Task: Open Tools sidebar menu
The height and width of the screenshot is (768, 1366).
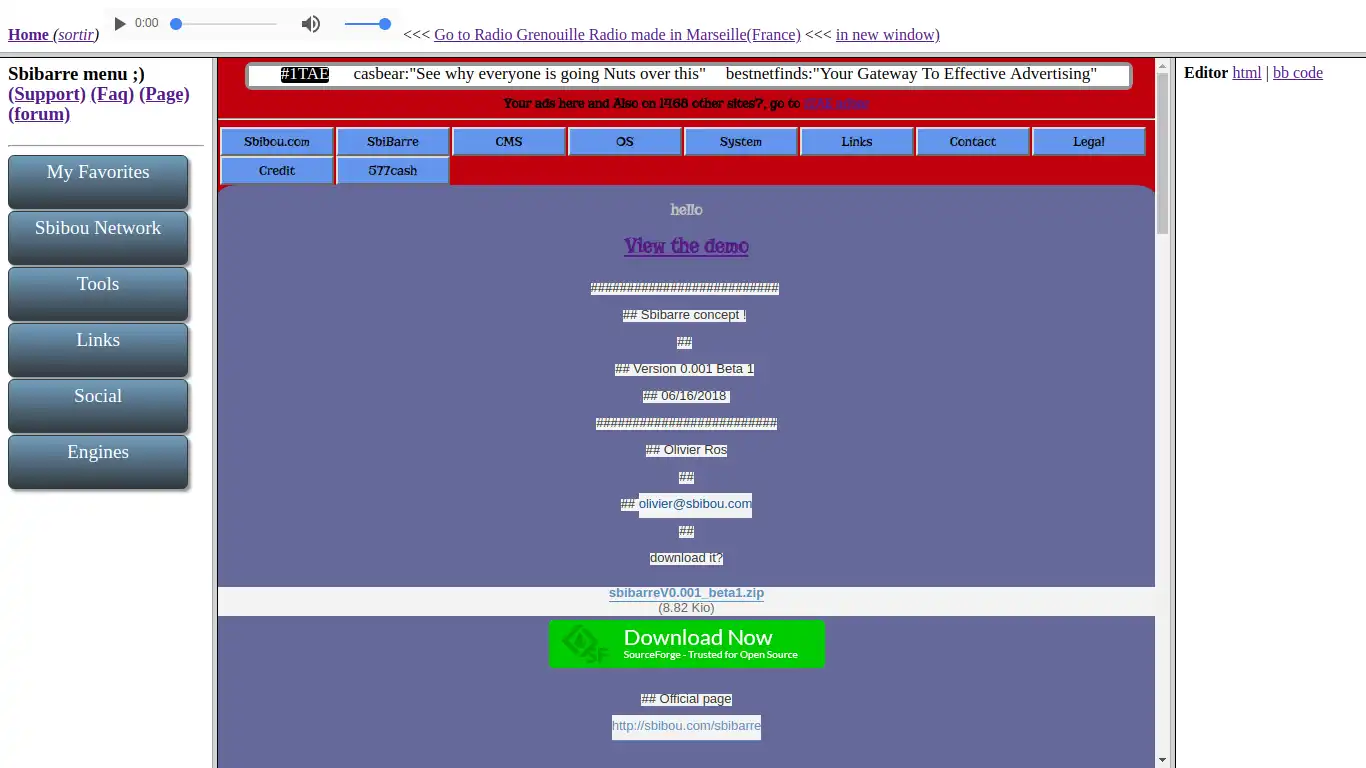Action: click(x=98, y=294)
